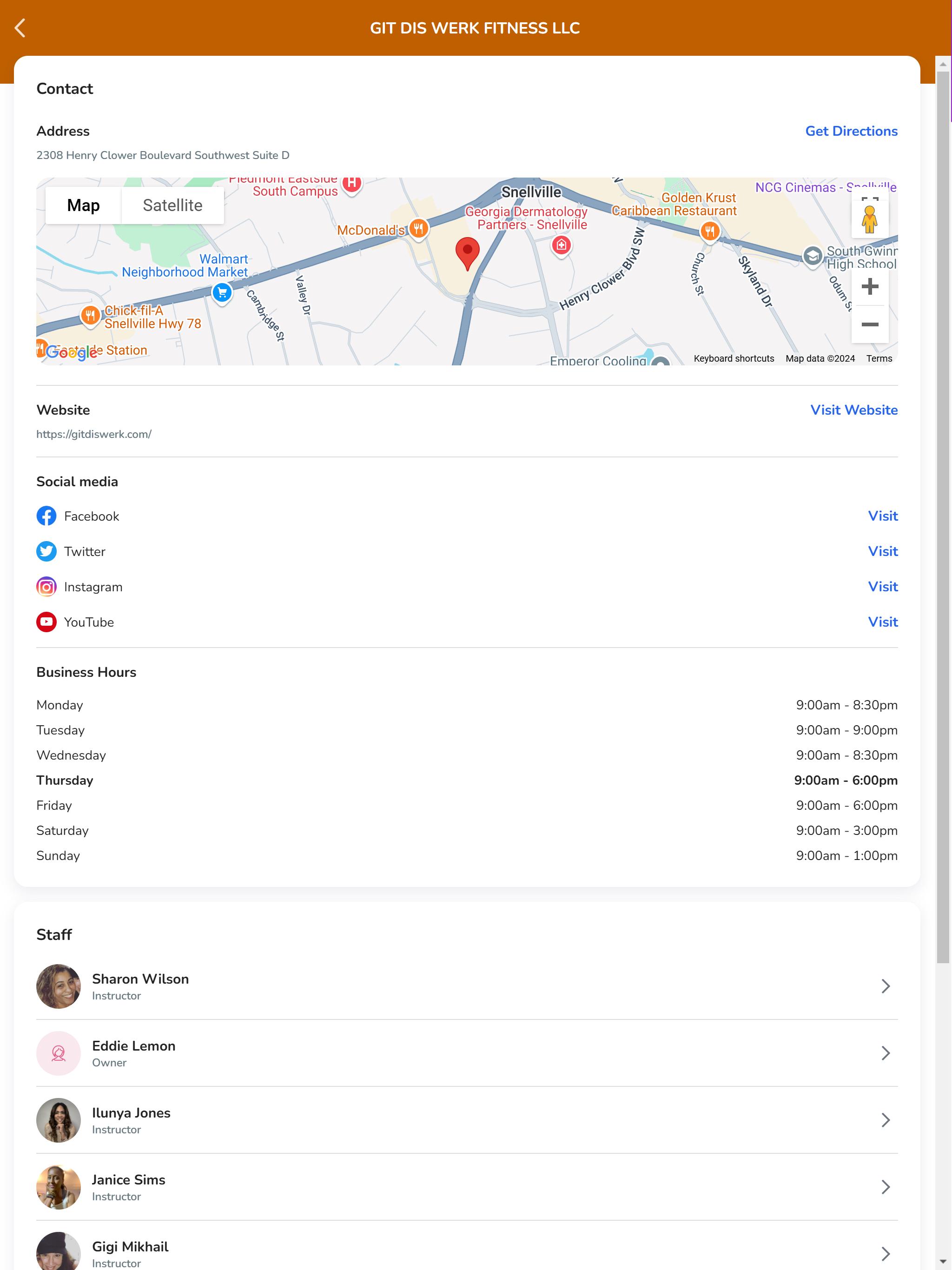Click NCG Cinemas map label
The height and width of the screenshot is (1270, 952).
825,187
